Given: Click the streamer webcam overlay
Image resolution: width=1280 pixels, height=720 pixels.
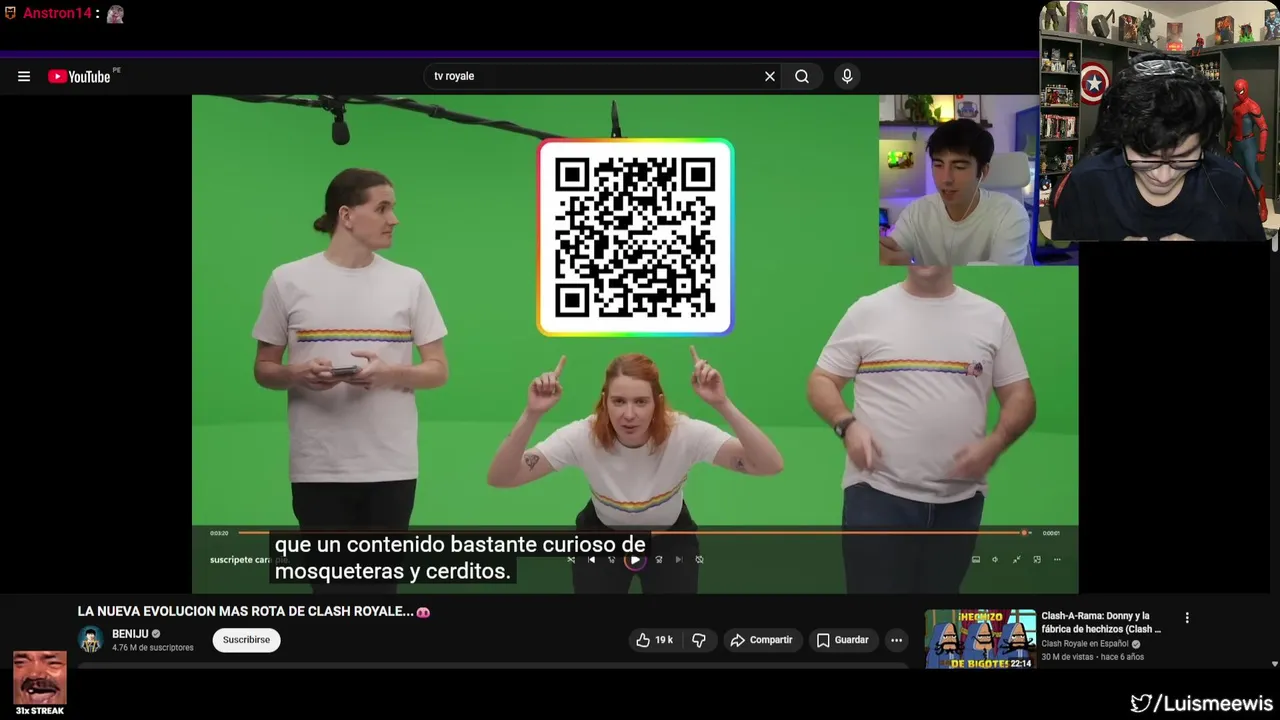Looking at the screenshot, I should (x=1158, y=121).
